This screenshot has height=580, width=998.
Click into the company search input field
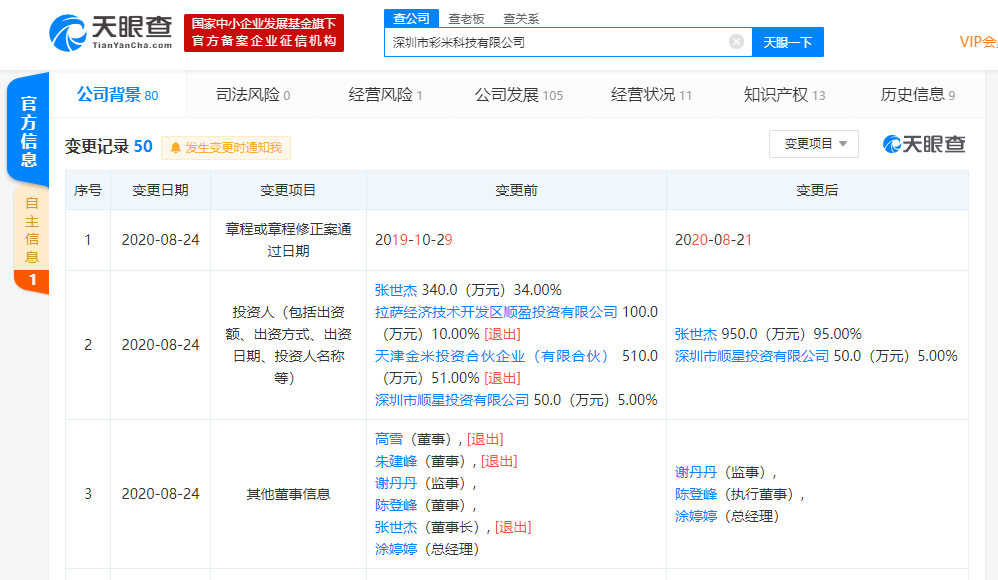coord(555,42)
